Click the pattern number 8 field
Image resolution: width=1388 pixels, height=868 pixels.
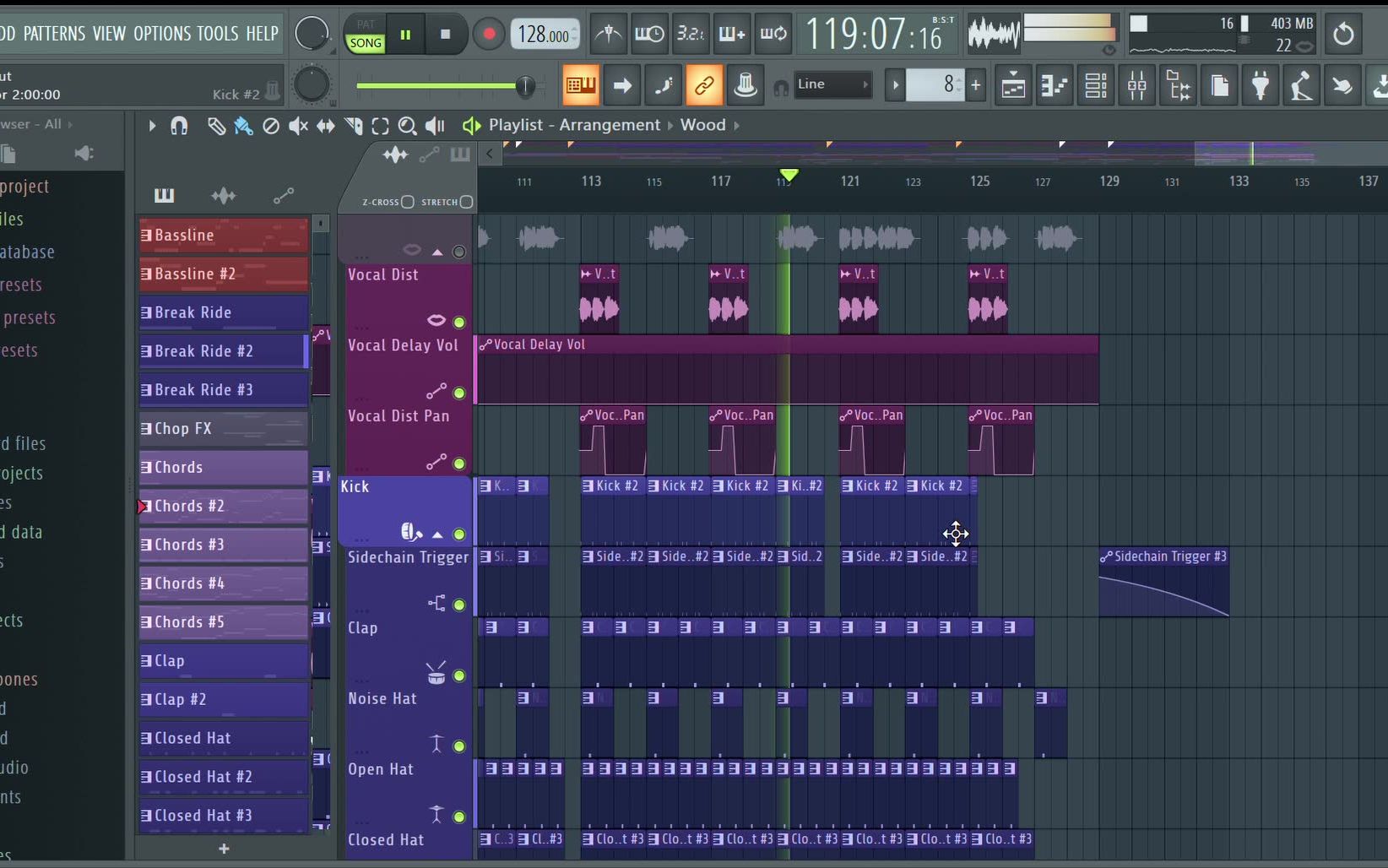tap(935, 84)
